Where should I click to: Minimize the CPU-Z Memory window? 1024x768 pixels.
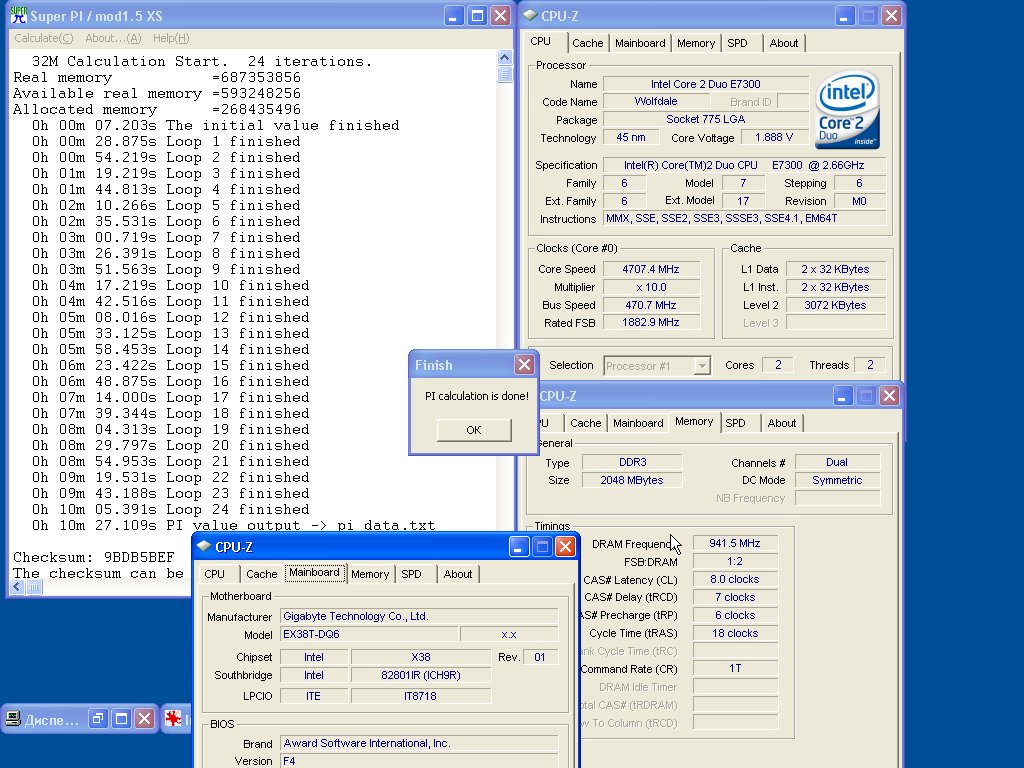(x=842, y=395)
